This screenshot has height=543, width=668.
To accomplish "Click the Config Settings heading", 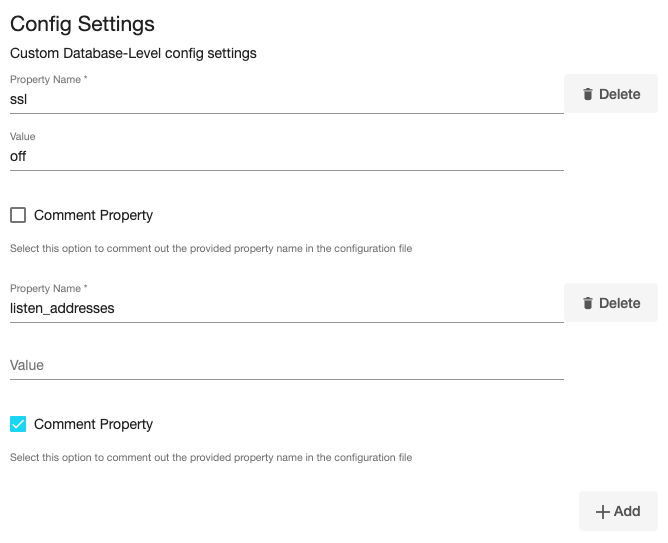I will [82, 23].
